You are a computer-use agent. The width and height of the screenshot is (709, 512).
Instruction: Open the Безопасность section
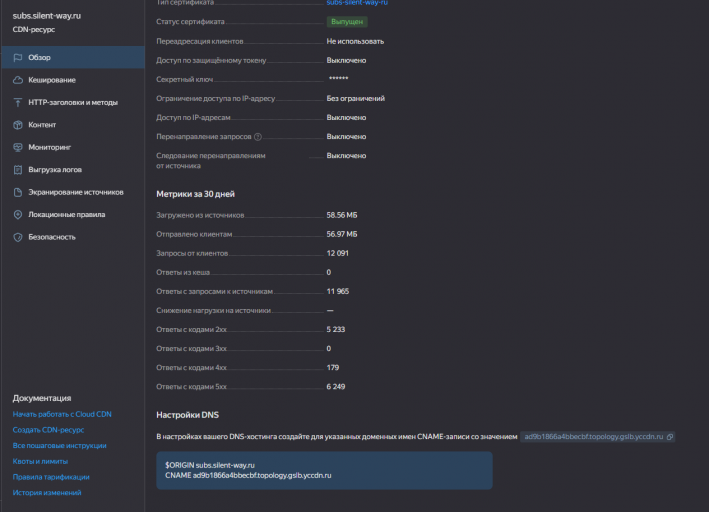point(73,237)
